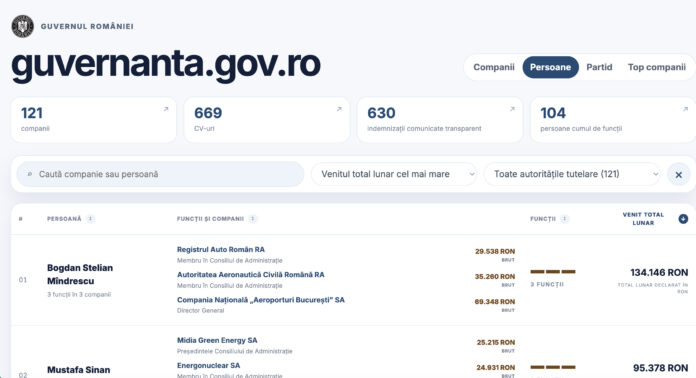696x378 pixels.
Task: Click the 121 companii statistic card
Action: (94, 120)
